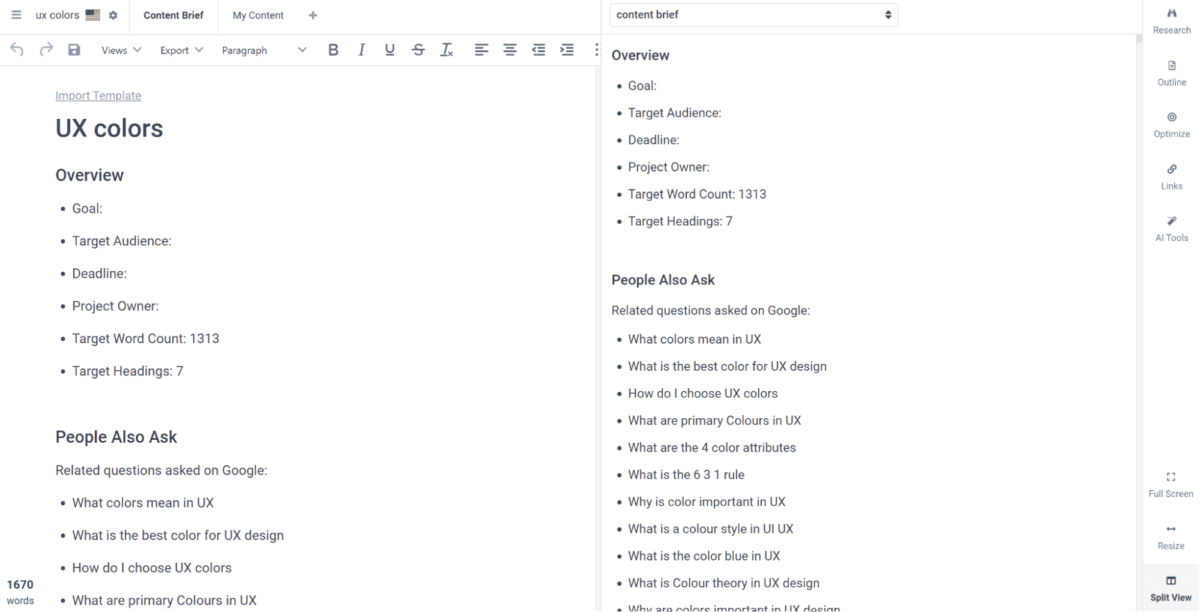The image size is (1200, 612).
Task: Toggle italic formatting
Action: click(x=361, y=49)
